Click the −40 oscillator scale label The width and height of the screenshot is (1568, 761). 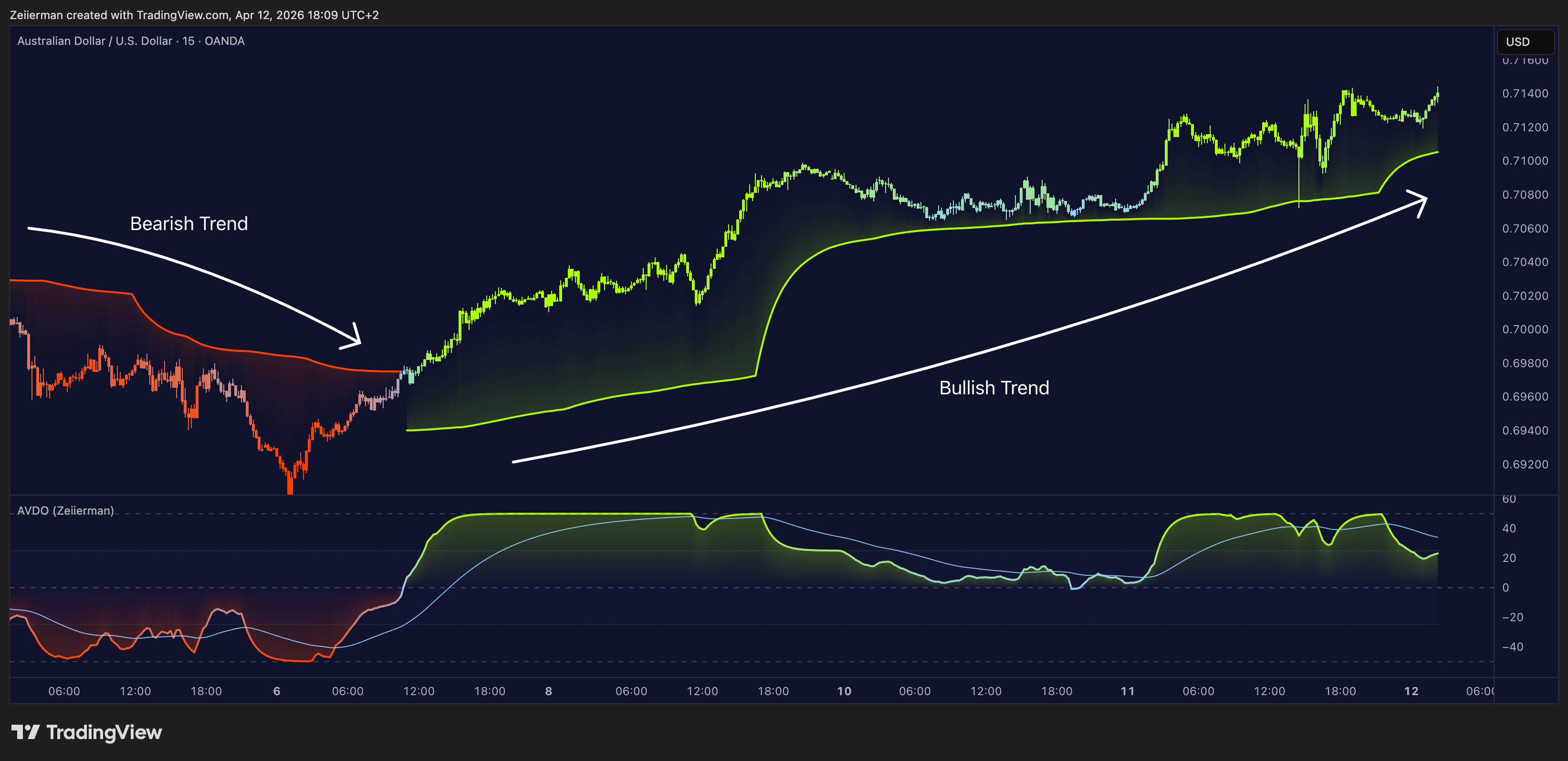[x=1513, y=646]
